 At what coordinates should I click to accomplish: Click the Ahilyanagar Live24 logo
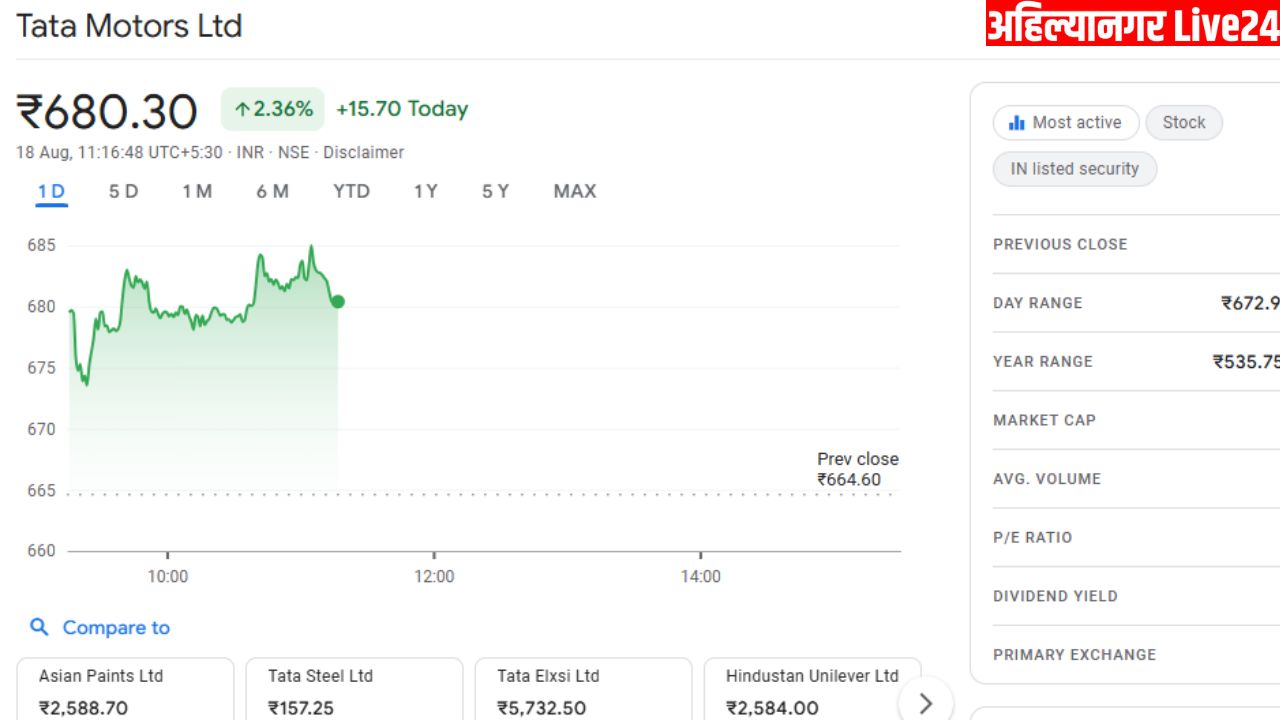point(1132,25)
